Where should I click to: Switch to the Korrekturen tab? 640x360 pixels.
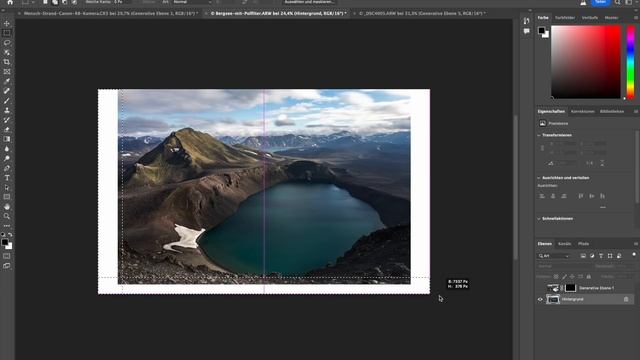[x=582, y=111]
